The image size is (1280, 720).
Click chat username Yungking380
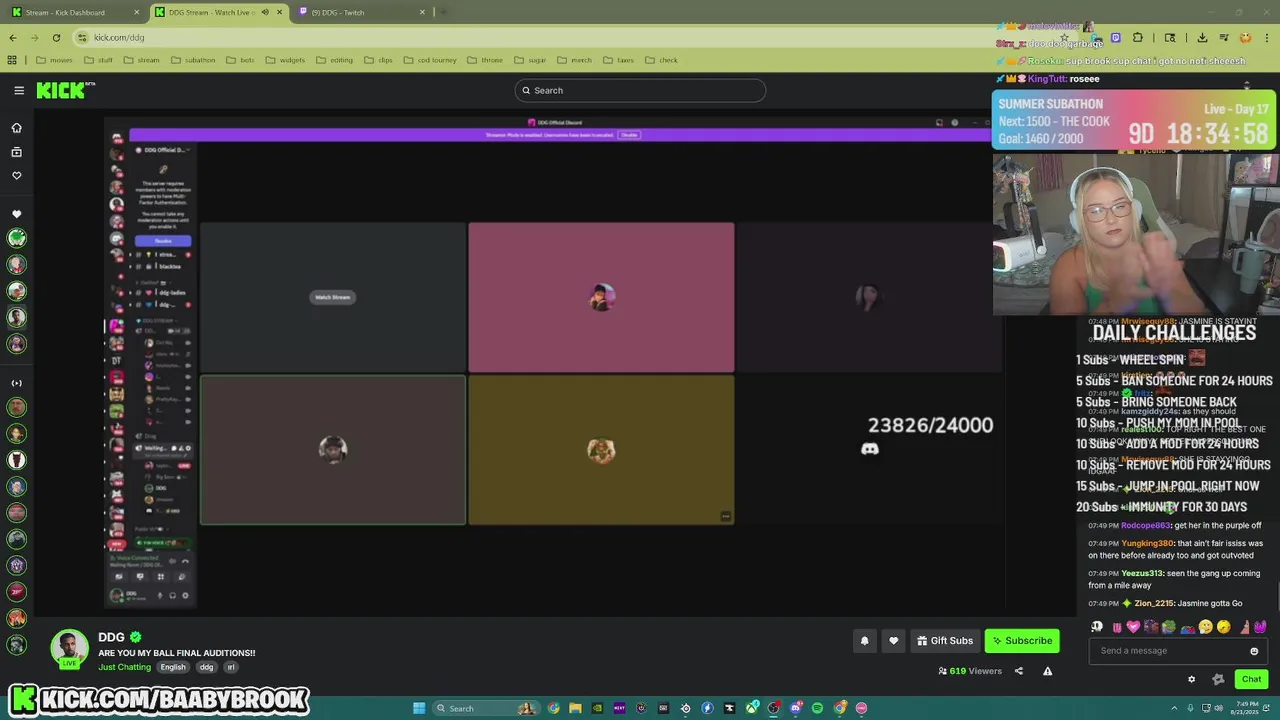[1147, 544]
